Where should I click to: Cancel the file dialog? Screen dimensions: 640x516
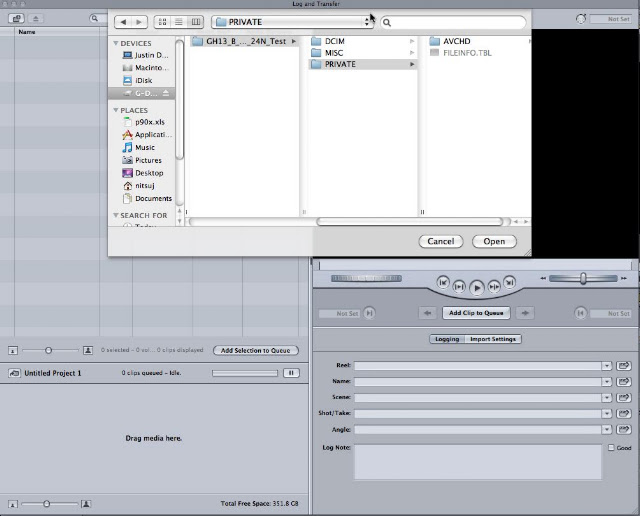tap(441, 241)
